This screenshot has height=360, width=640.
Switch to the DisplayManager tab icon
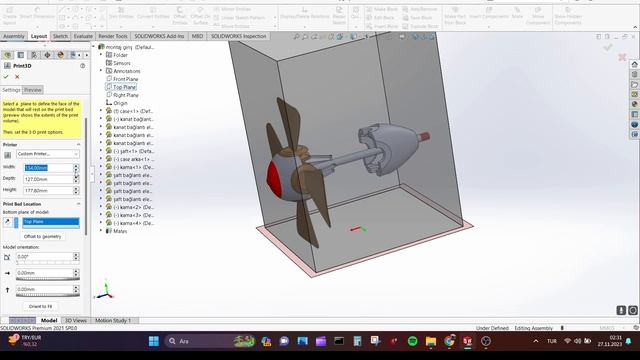[60, 55]
